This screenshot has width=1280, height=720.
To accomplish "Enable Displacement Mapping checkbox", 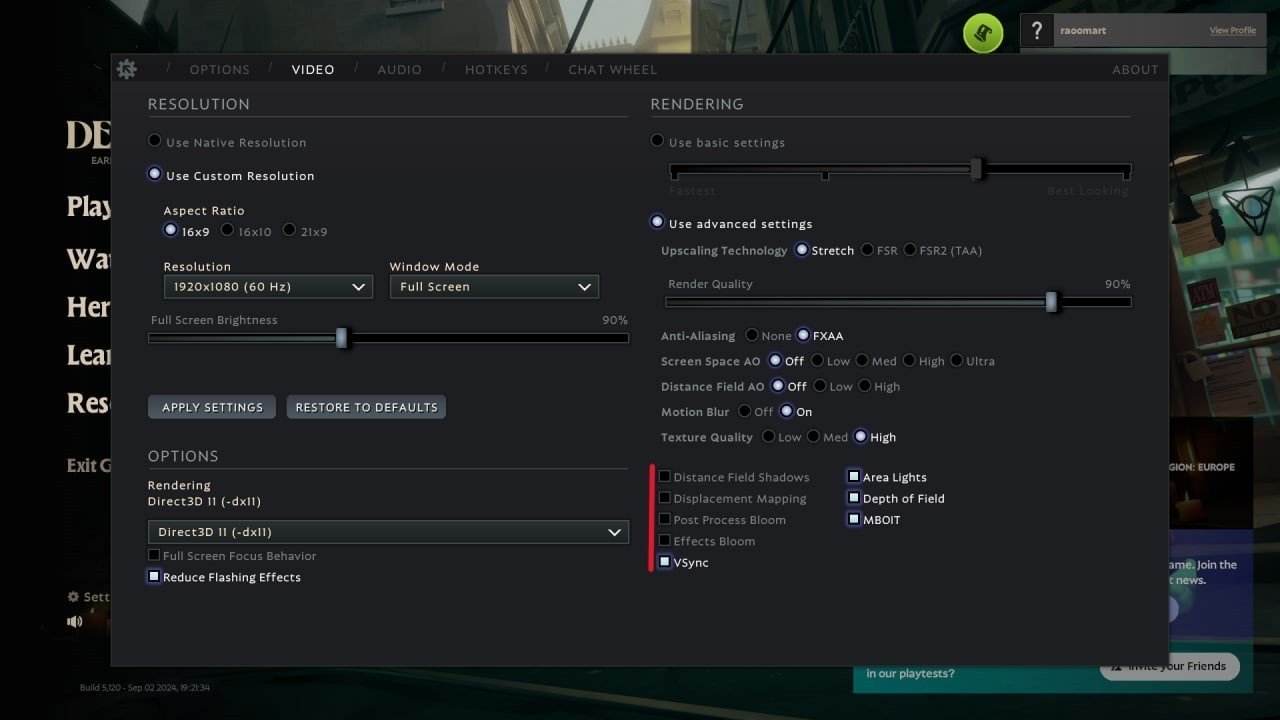I will (664, 498).
